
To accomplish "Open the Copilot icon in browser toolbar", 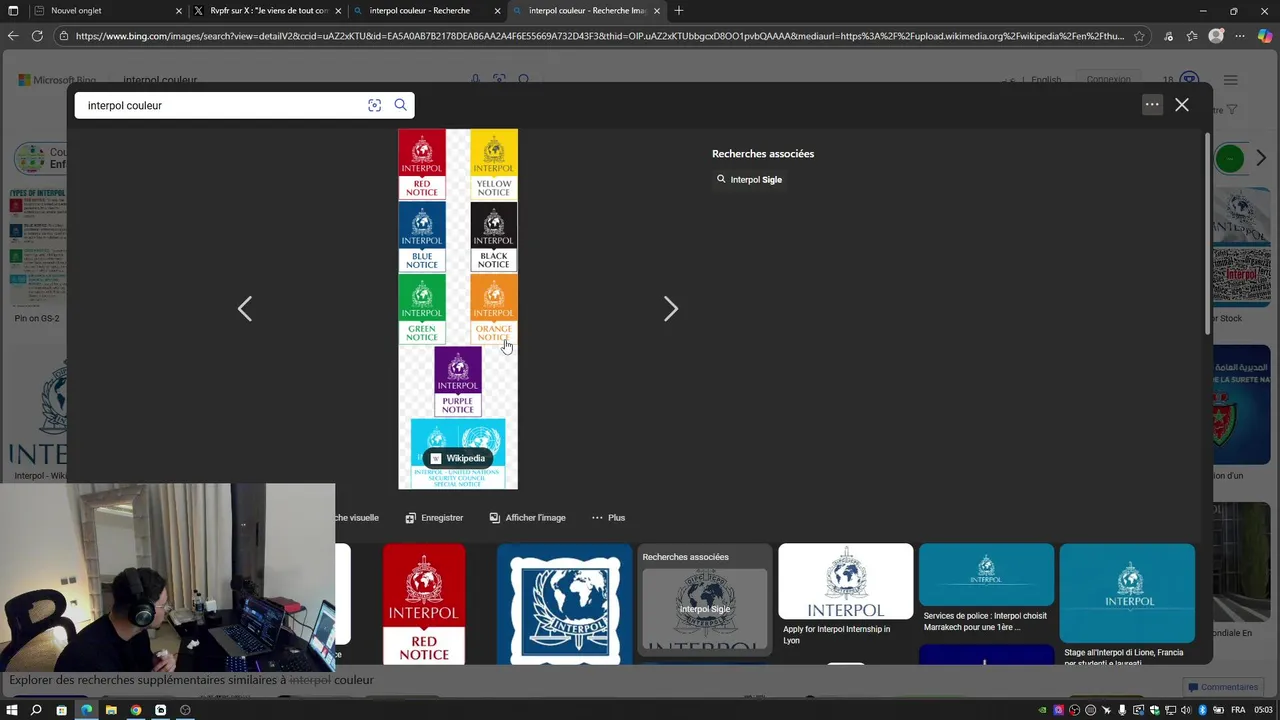I will tap(1265, 36).
